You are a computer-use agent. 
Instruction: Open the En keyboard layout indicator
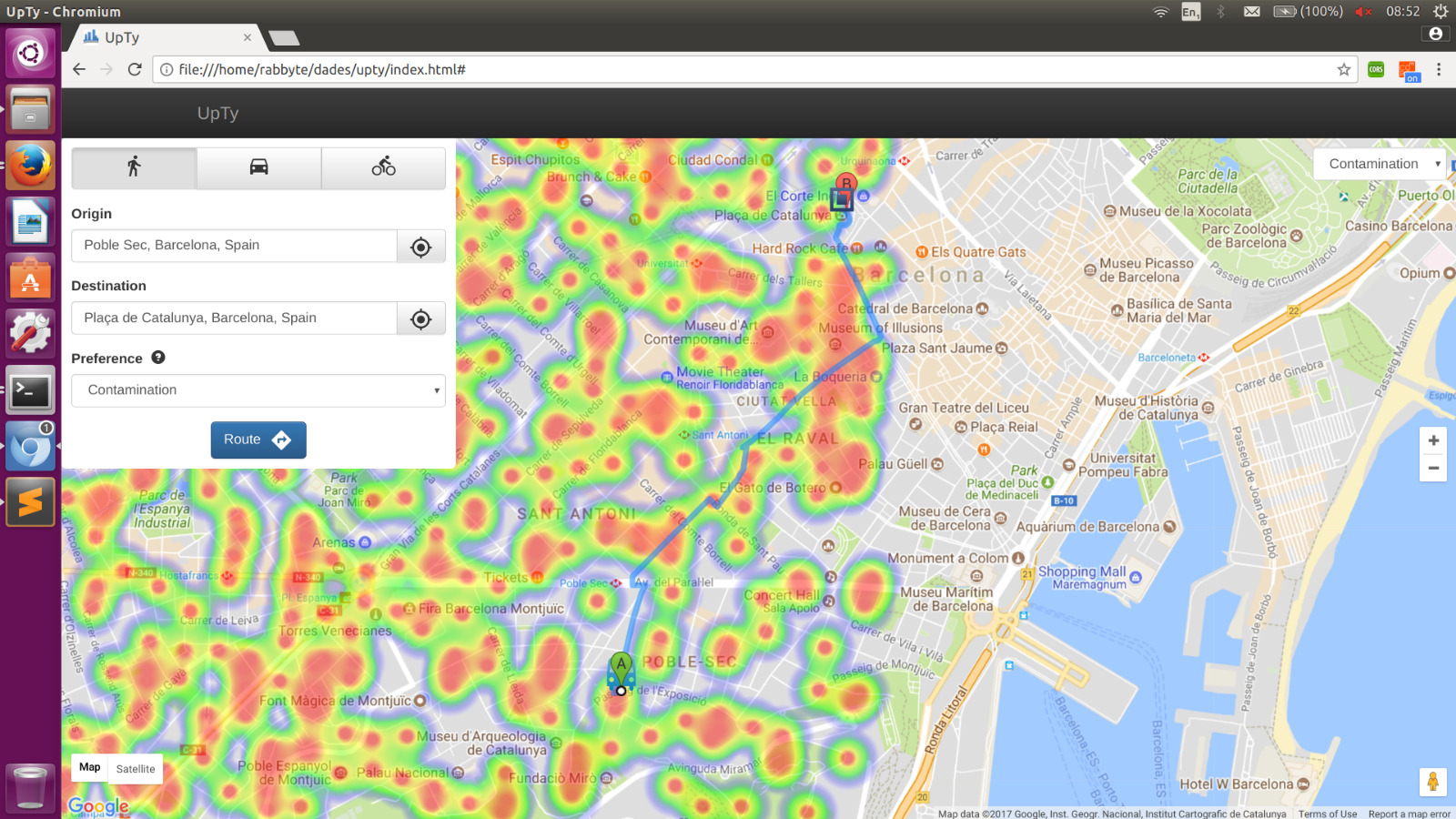(1190, 12)
